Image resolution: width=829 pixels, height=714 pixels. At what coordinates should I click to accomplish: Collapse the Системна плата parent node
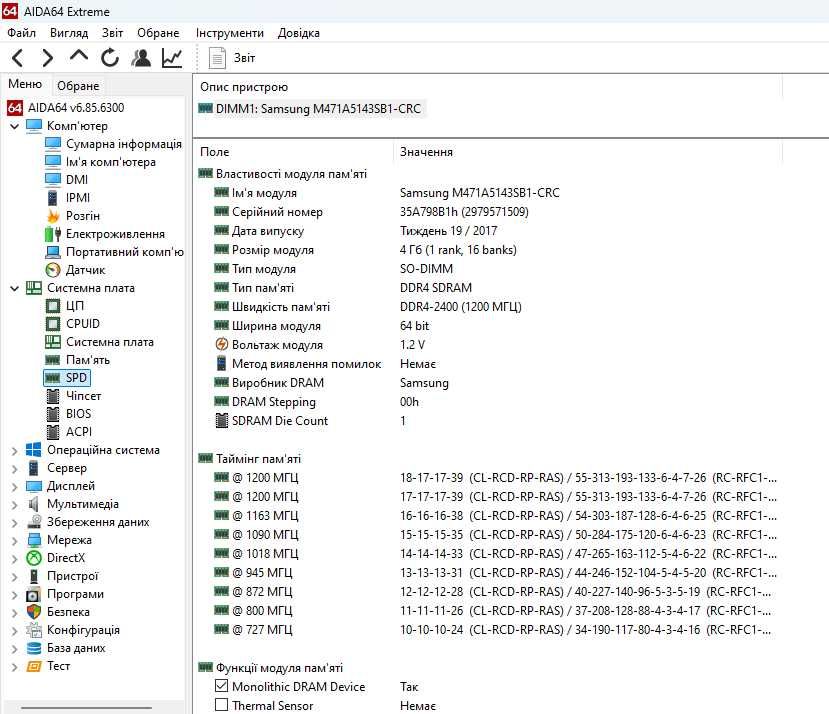pyautogui.click(x=14, y=288)
